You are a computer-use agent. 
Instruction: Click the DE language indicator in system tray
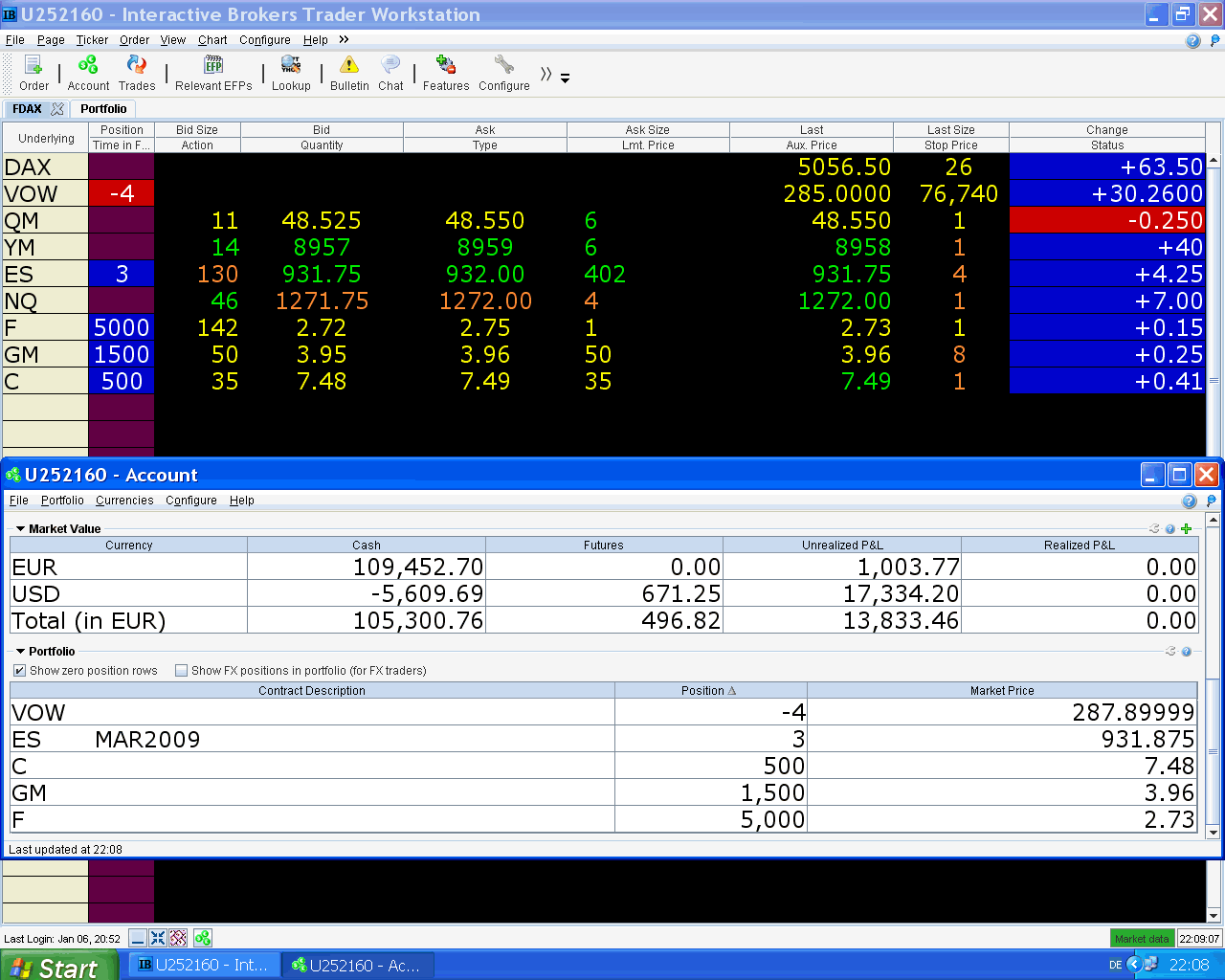(1115, 965)
